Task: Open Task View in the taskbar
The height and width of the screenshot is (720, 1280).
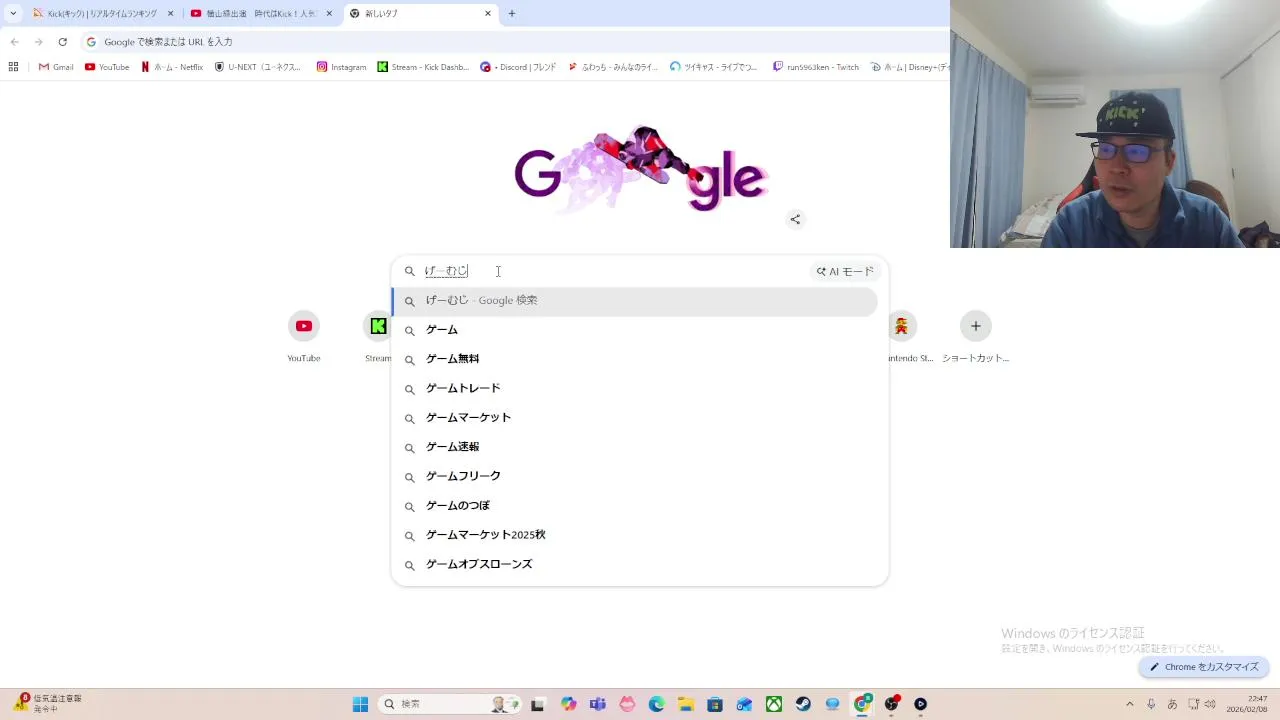Action: coord(537,704)
